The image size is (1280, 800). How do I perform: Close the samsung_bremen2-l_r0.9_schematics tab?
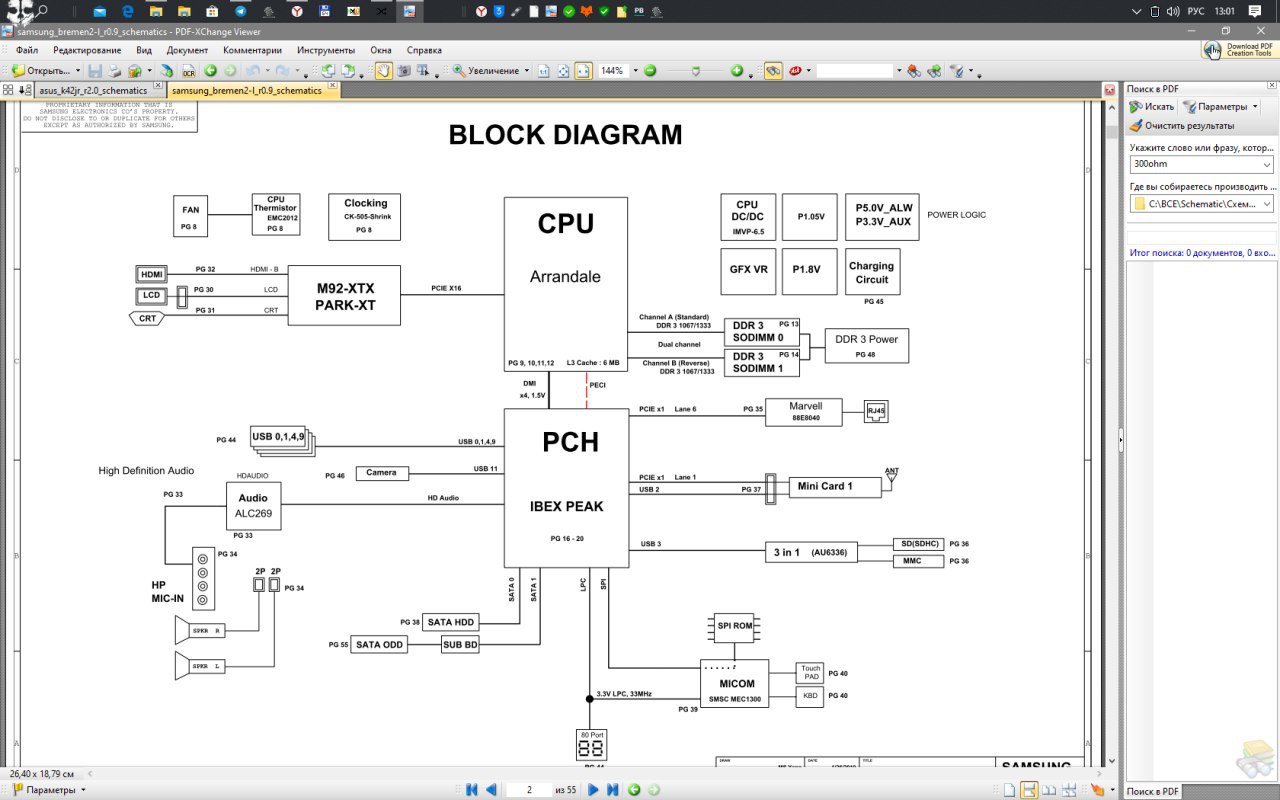(332, 85)
